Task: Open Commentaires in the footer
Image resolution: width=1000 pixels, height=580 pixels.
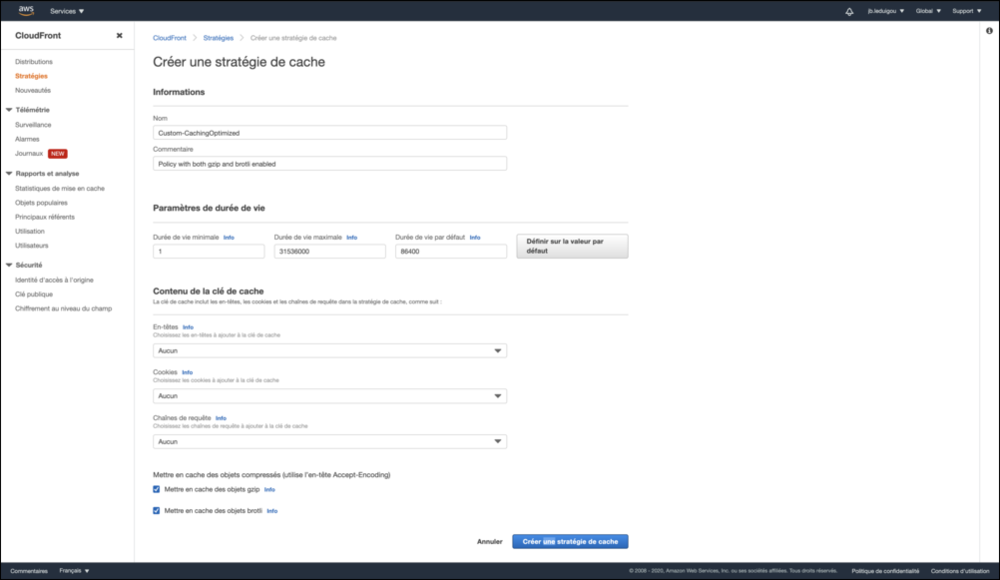Action: [x=29, y=571]
